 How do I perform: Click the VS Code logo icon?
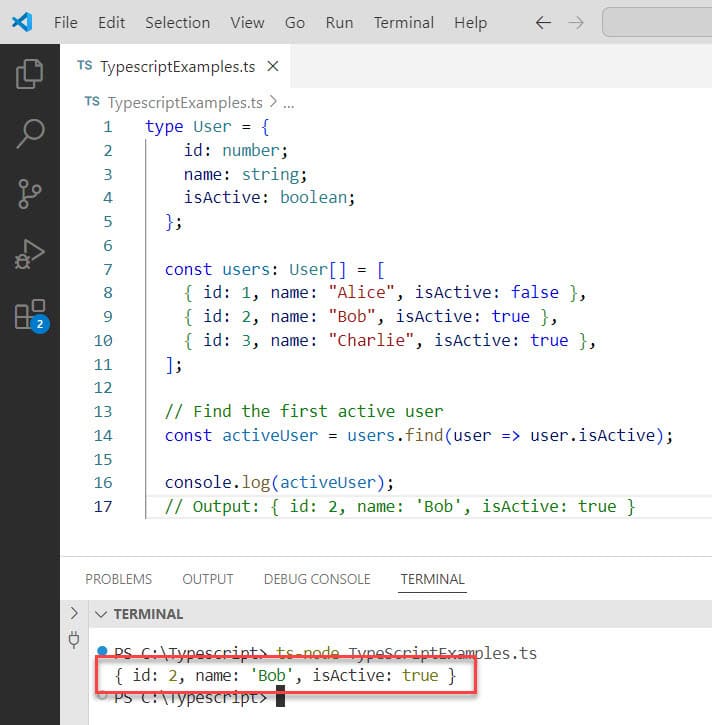(22, 22)
